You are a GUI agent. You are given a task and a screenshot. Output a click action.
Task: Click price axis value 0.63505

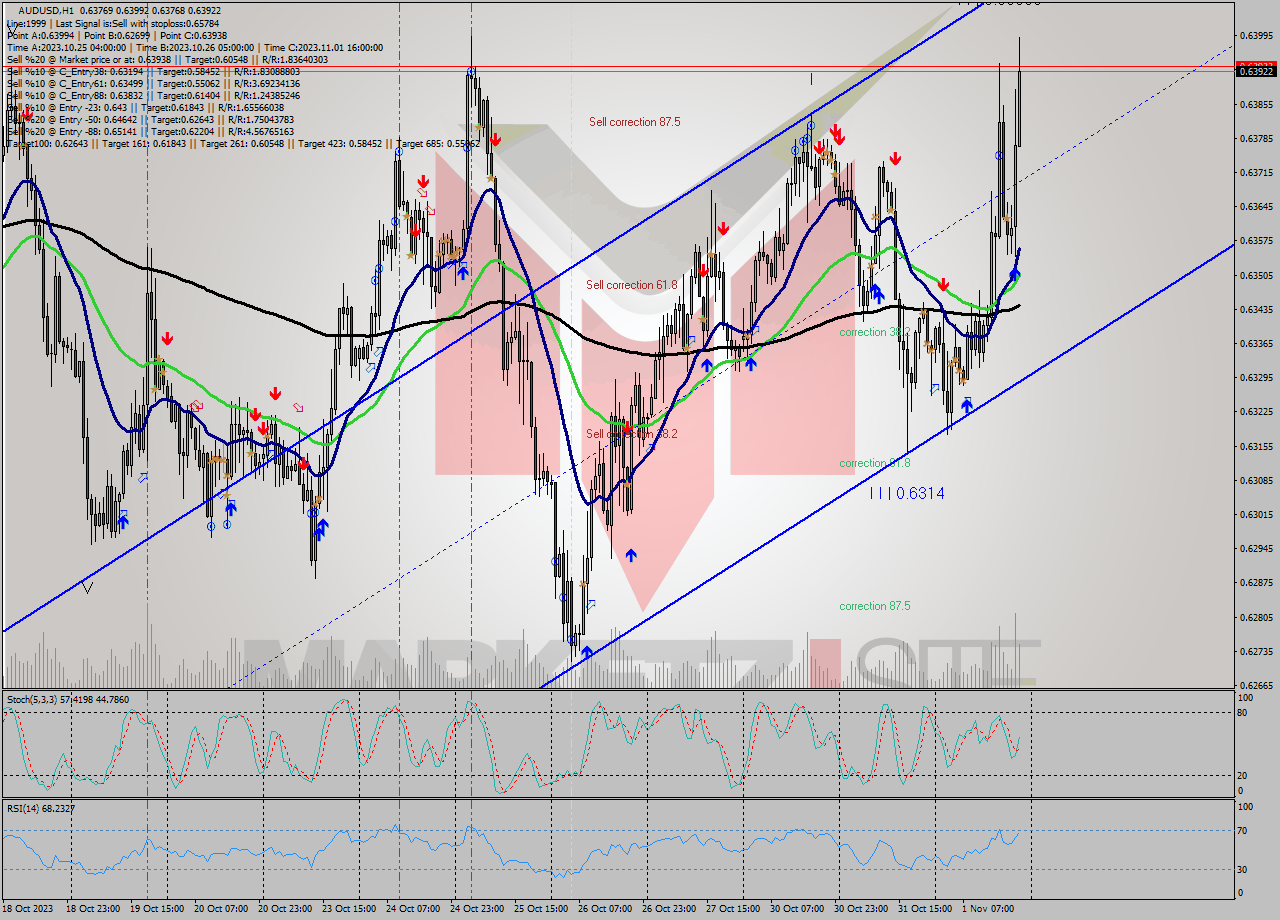point(1256,275)
